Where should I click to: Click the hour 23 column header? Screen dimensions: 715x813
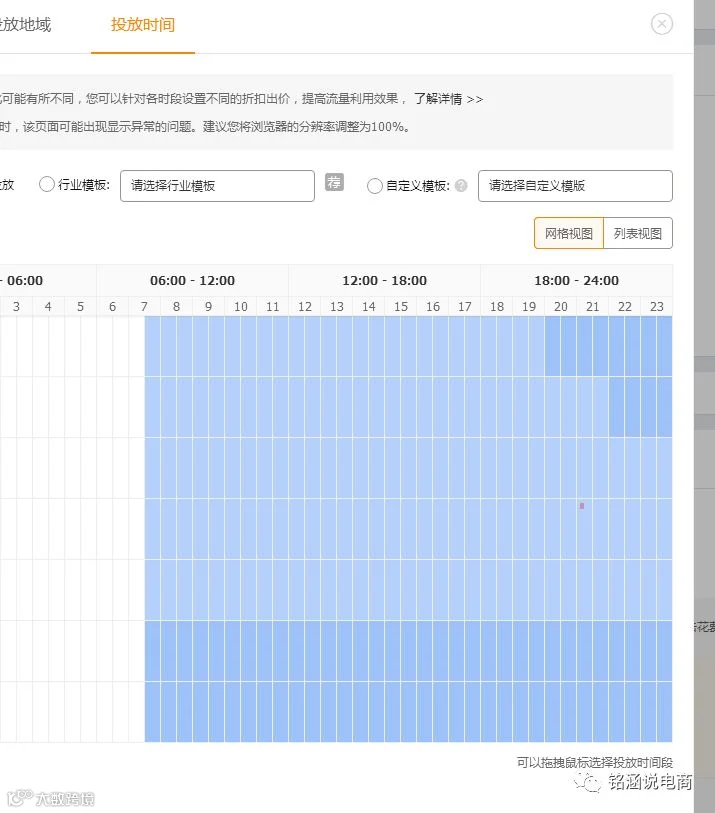(656, 306)
